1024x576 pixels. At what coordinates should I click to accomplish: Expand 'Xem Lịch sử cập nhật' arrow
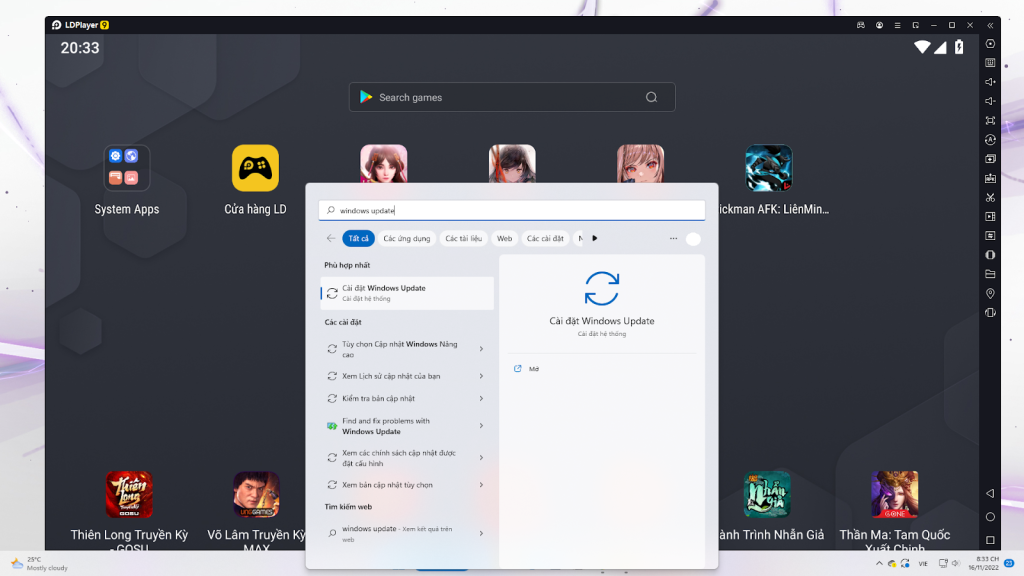[481, 376]
